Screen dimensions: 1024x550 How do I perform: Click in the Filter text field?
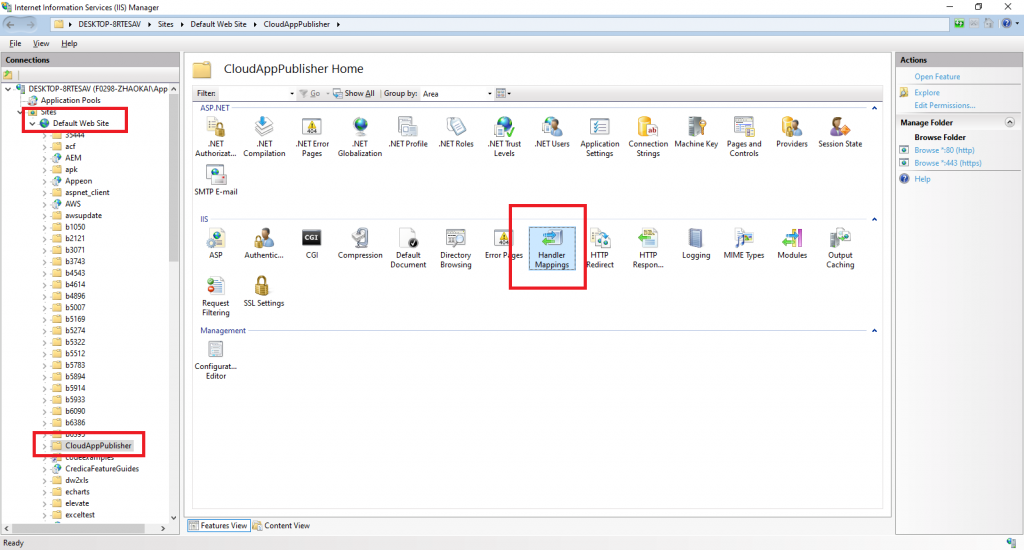[x=256, y=94]
